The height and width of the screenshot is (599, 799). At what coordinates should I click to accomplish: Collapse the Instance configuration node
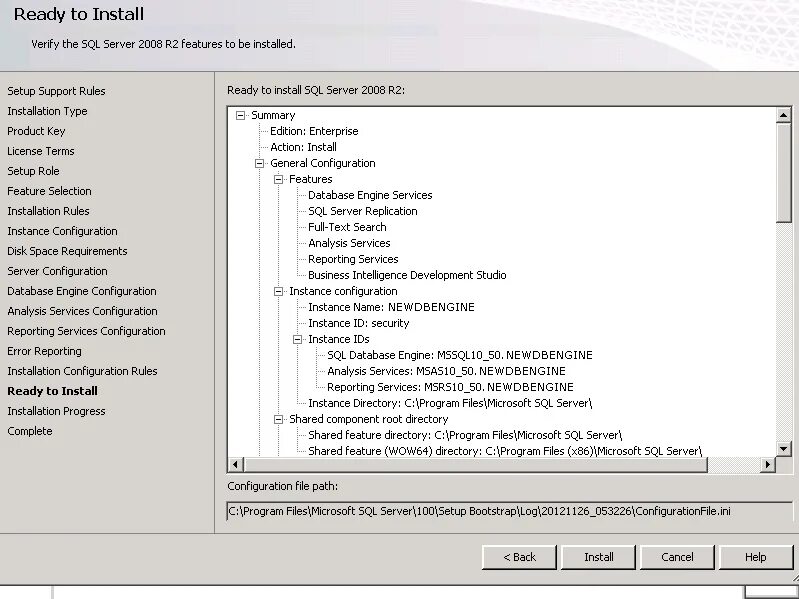click(278, 291)
